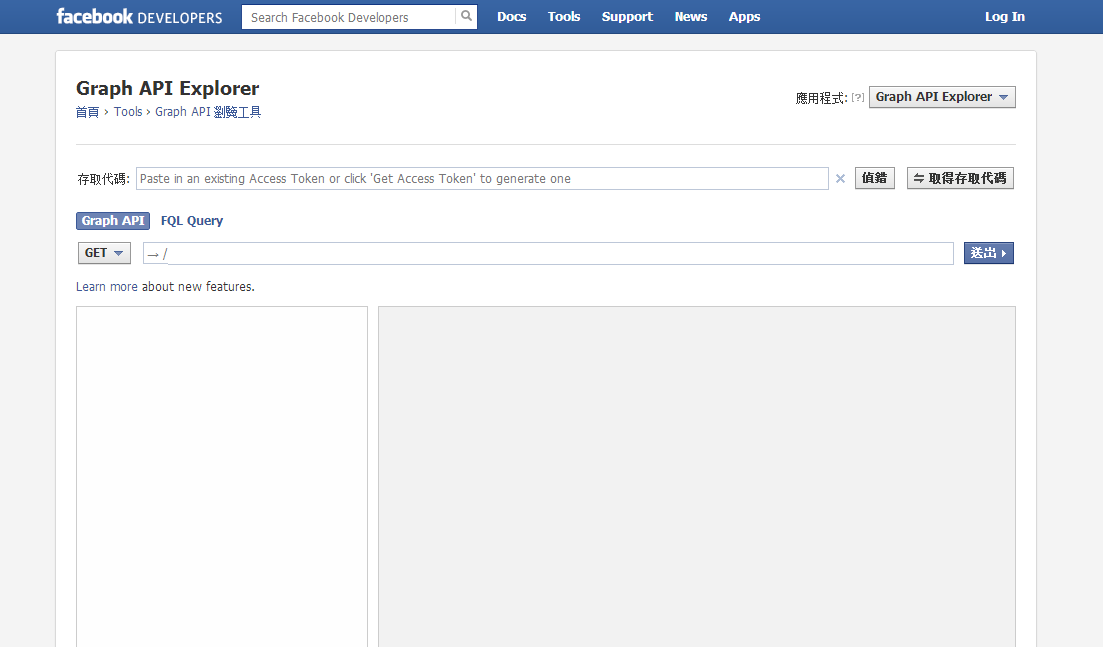Click the 偵錯 debug button
This screenshot has width=1103, height=647.
point(874,178)
